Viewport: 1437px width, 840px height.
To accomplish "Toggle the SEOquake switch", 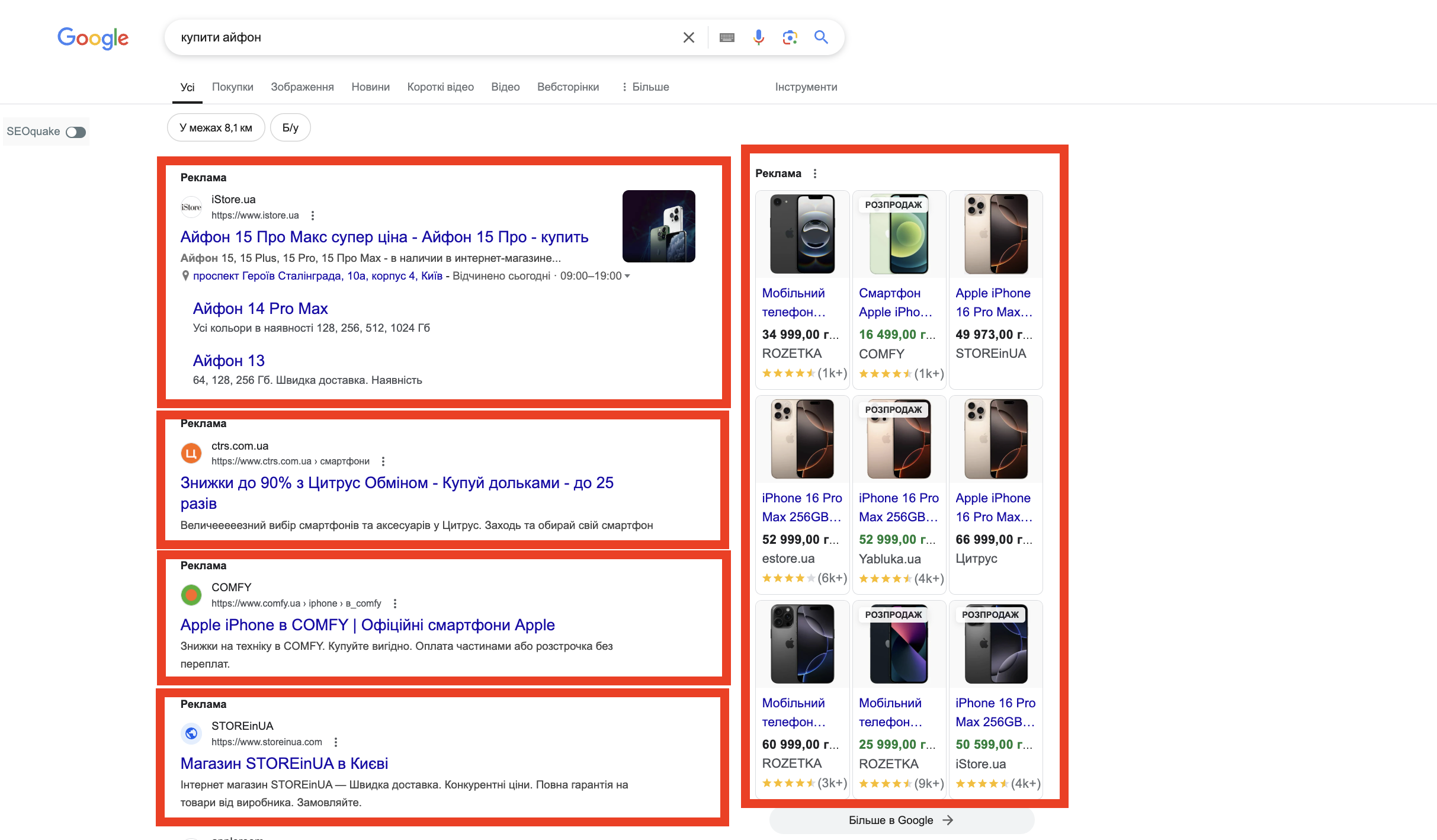I will [76, 132].
